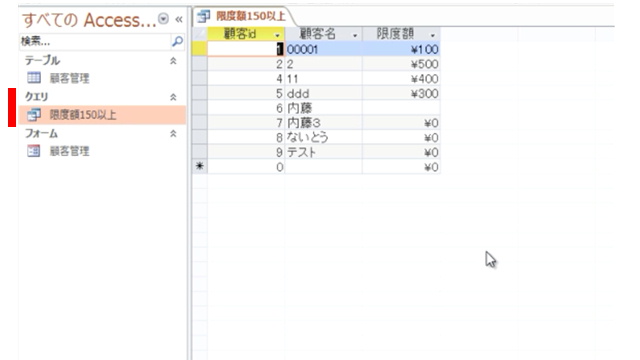640x360 pixels.
Task: Open the 顧客名 column filter dropdown
Action: (x=355, y=35)
